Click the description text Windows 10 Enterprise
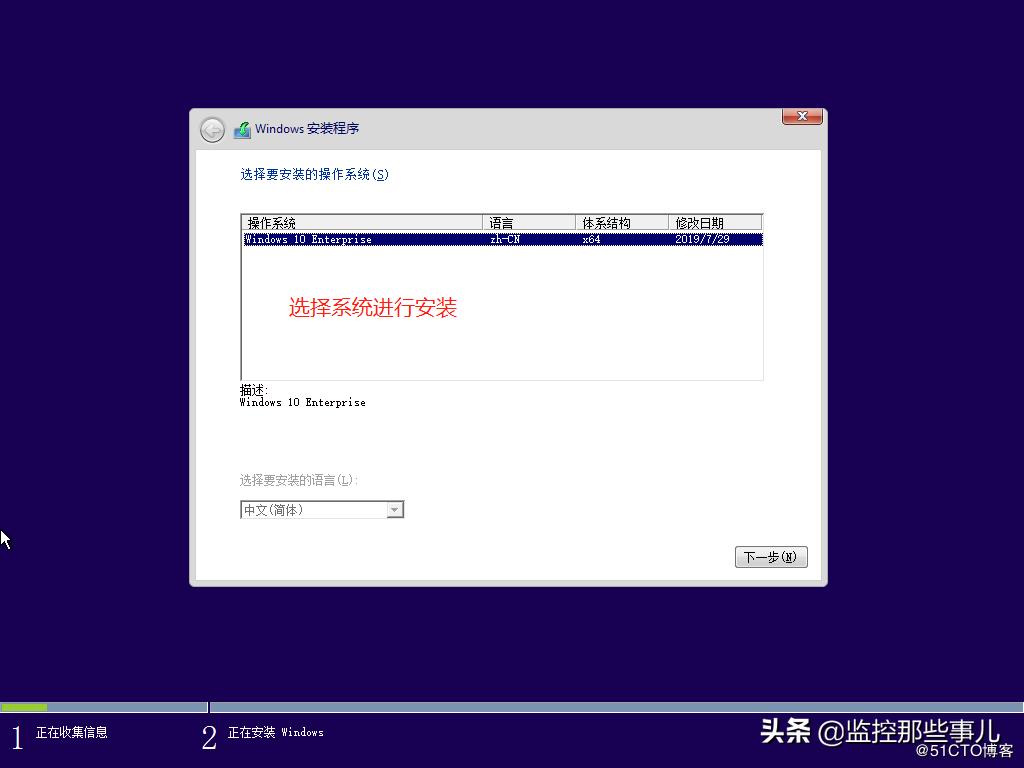Viewport: 1024px width, 768px height. click(302, 402)
